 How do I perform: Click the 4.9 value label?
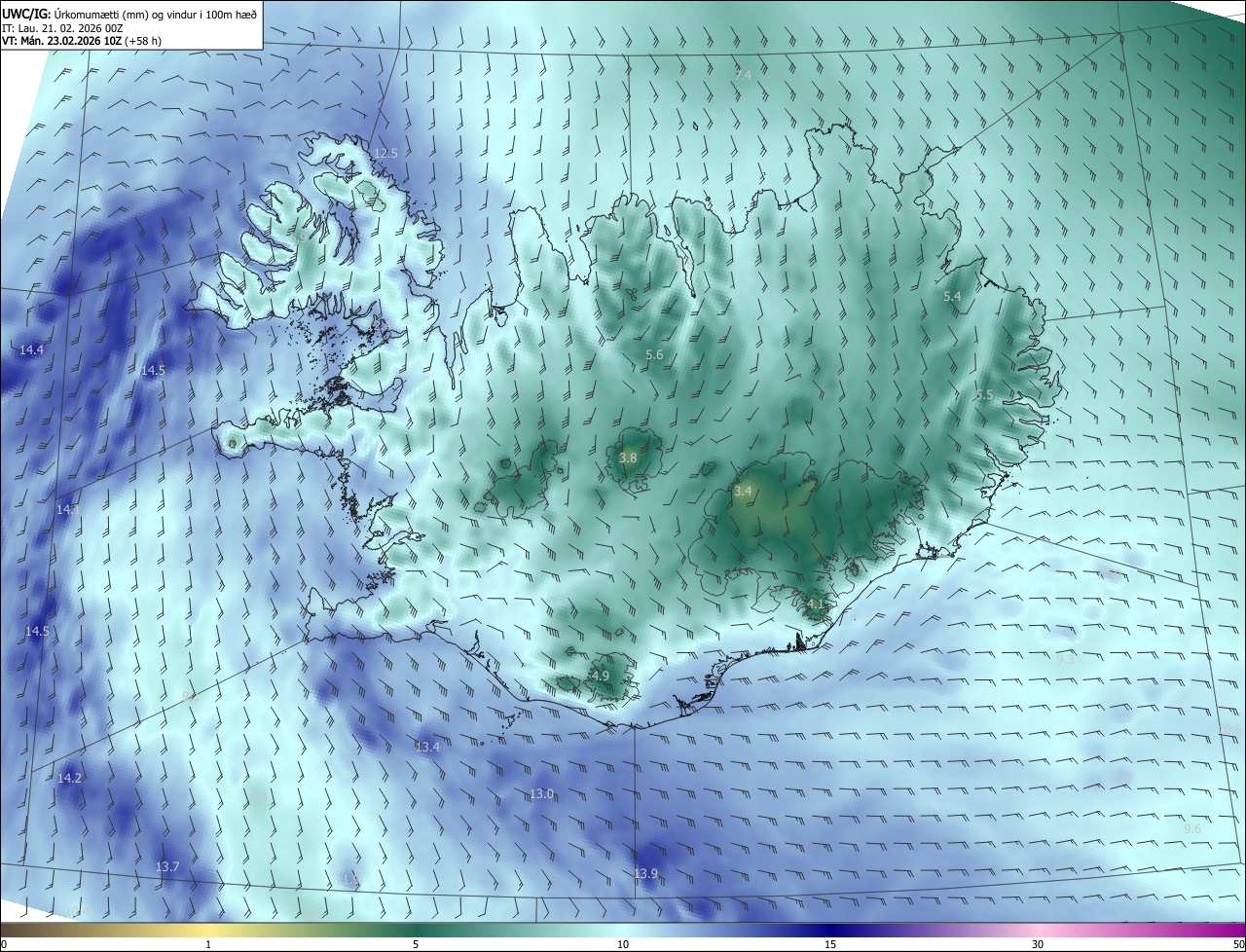(x=601, y=676)
